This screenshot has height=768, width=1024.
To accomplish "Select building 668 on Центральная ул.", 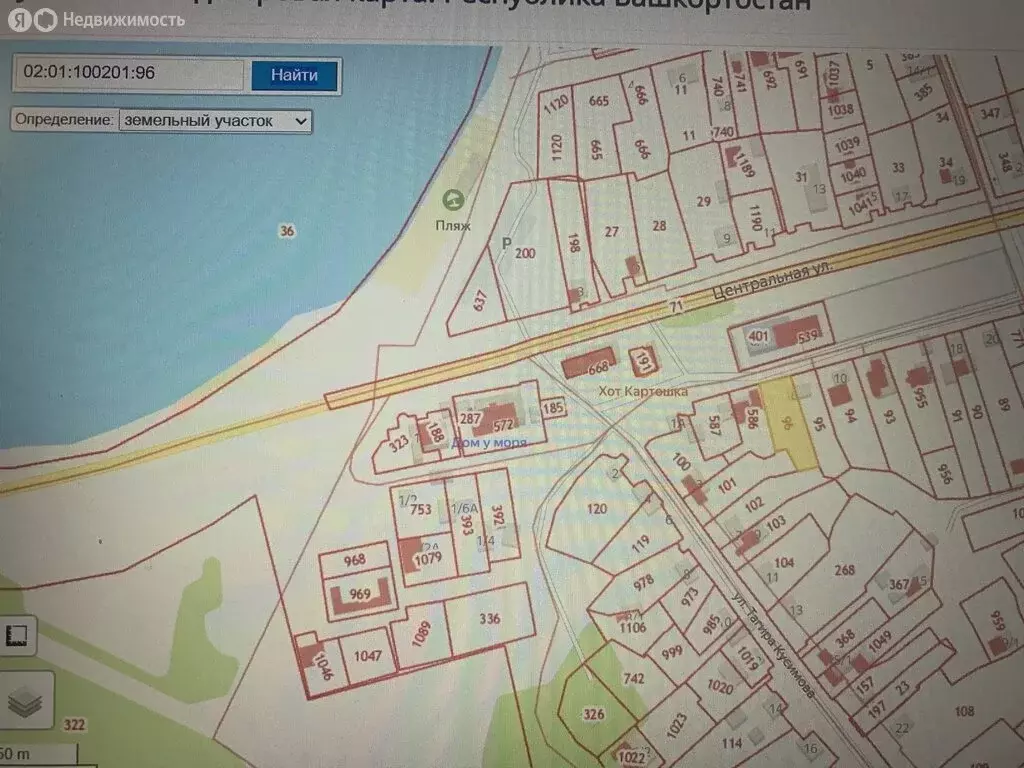I will point(590,363).
